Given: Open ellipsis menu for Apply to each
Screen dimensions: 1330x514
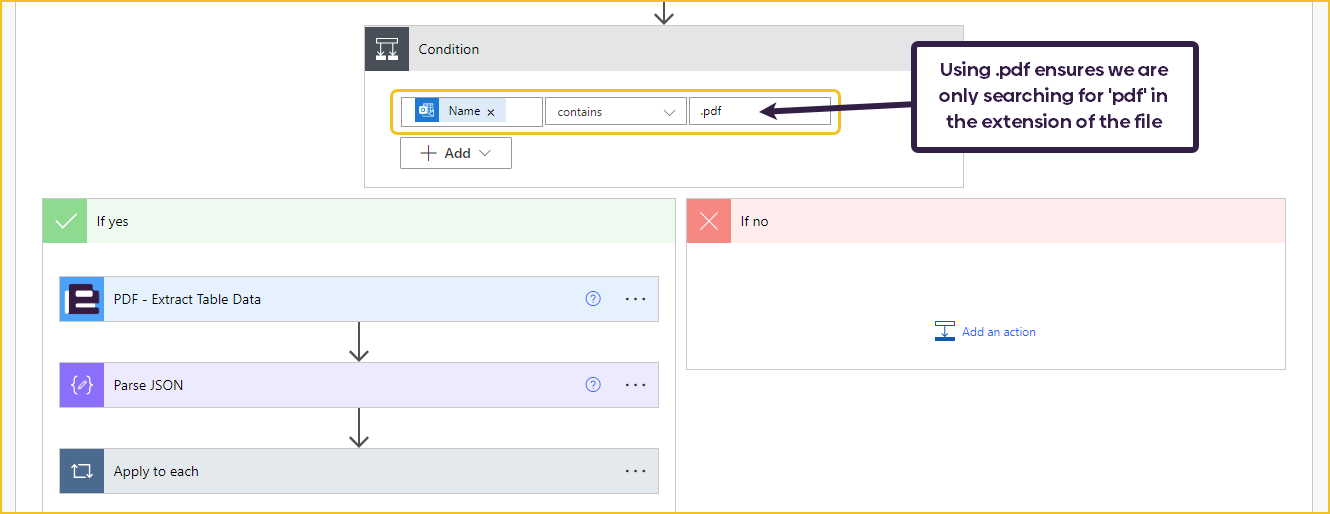Looking at the screenshot, I should [635, 471].
